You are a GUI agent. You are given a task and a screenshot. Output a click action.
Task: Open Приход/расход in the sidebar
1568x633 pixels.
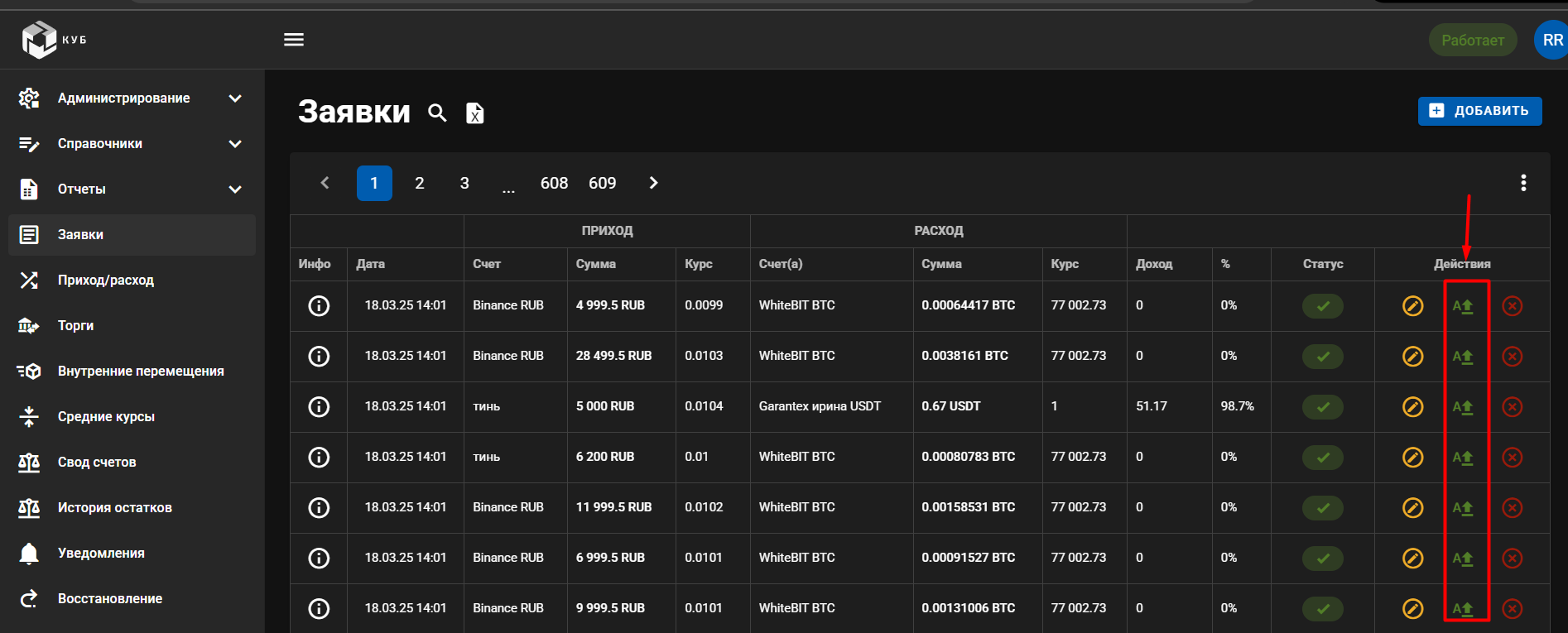(105, 281)
